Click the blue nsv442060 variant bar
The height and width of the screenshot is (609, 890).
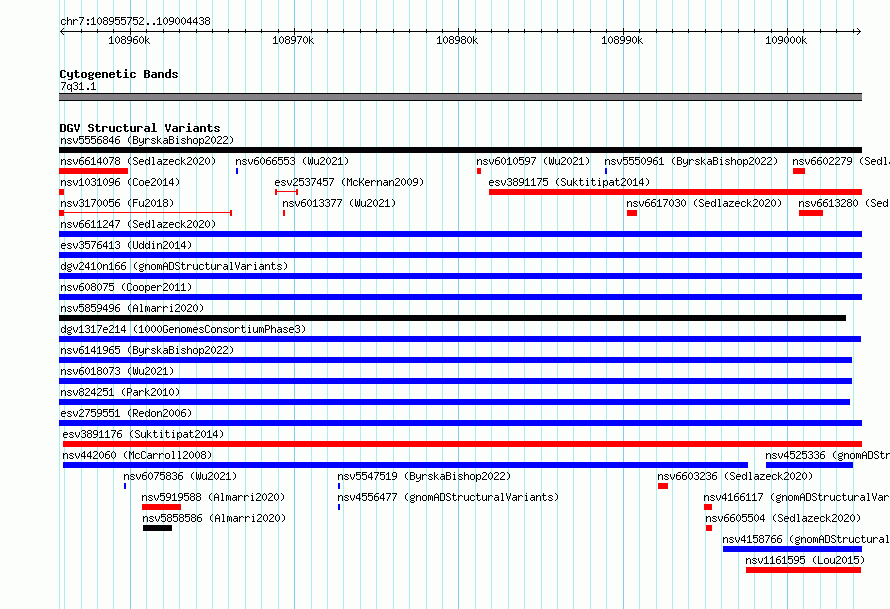[405, 465]
